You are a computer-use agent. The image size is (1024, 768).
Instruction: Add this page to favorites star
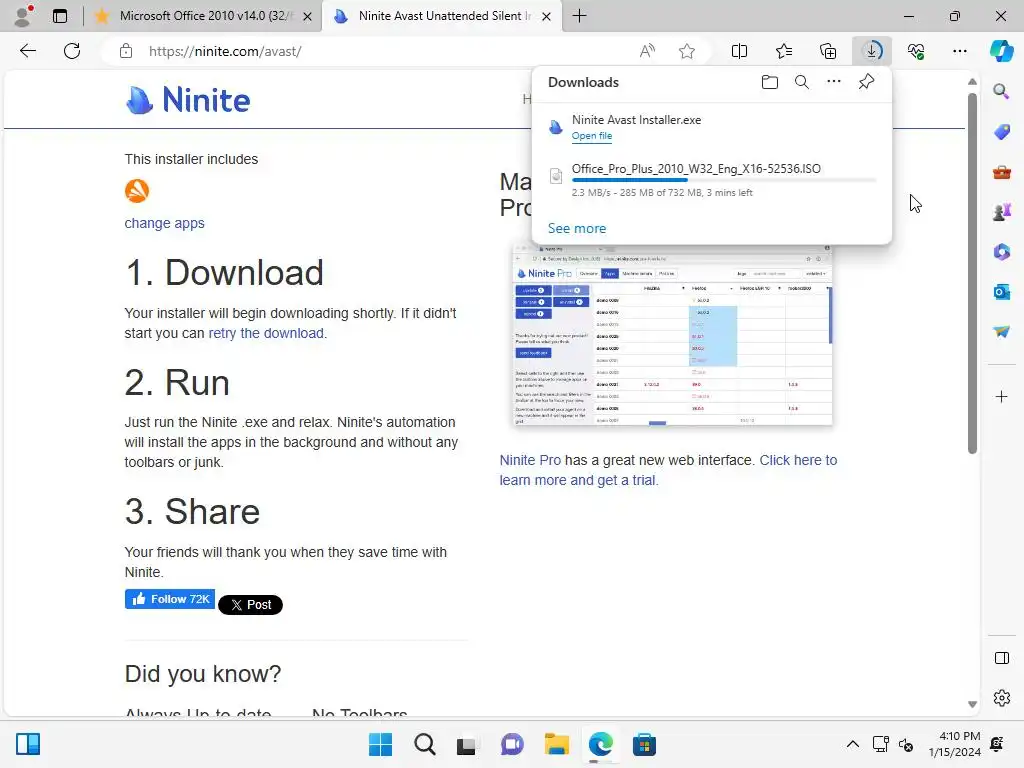point(686,51)
